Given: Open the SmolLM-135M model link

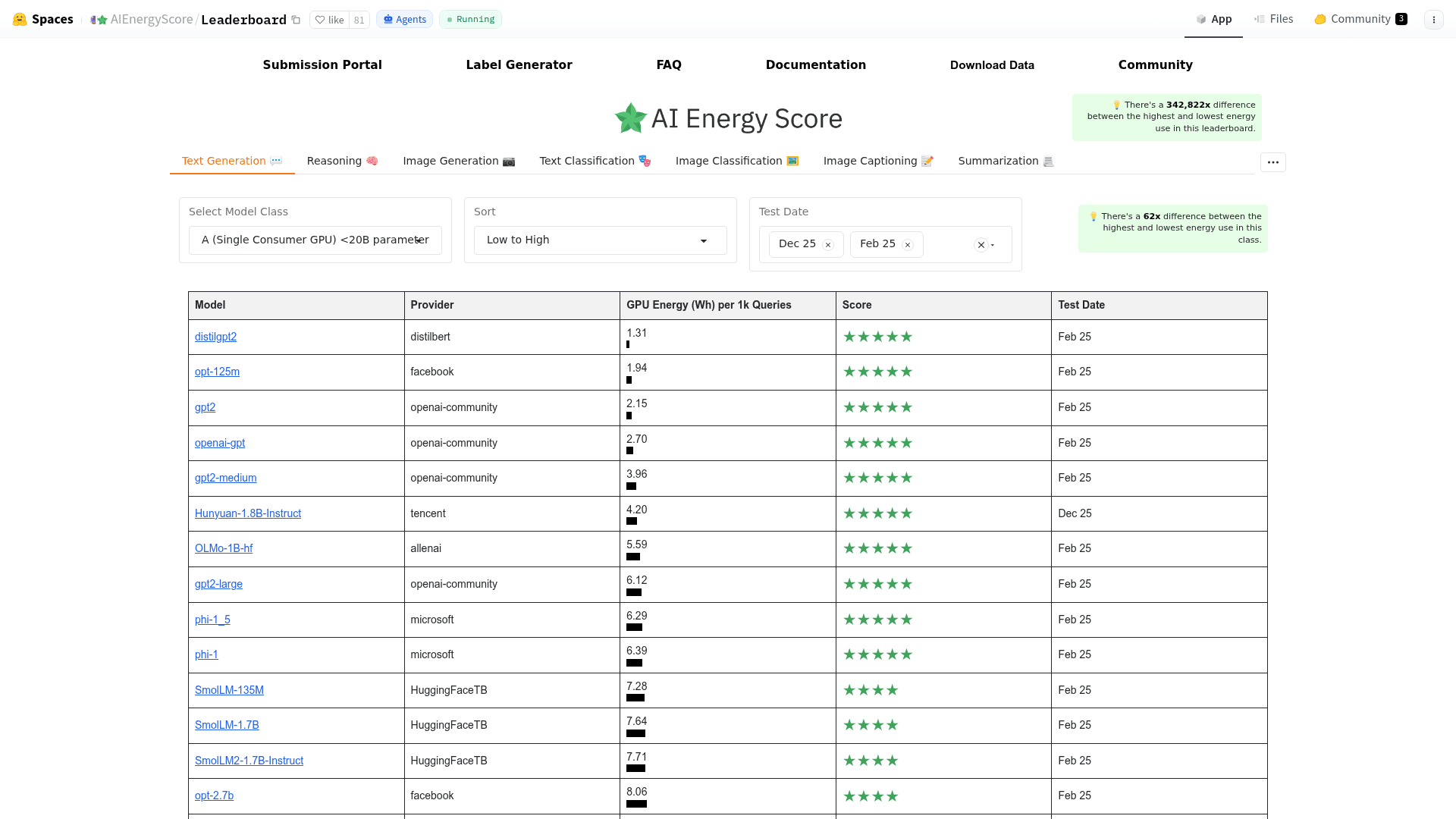Looking at the screenshot, I should (x=229, y=690).
